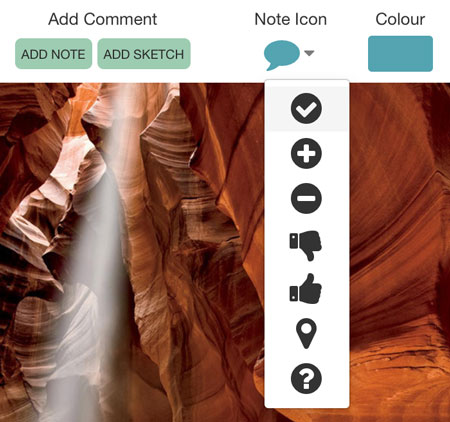The image size is (450, 422).
Task: Choose the checkmark circle note icon
Action: coord(306,109)
